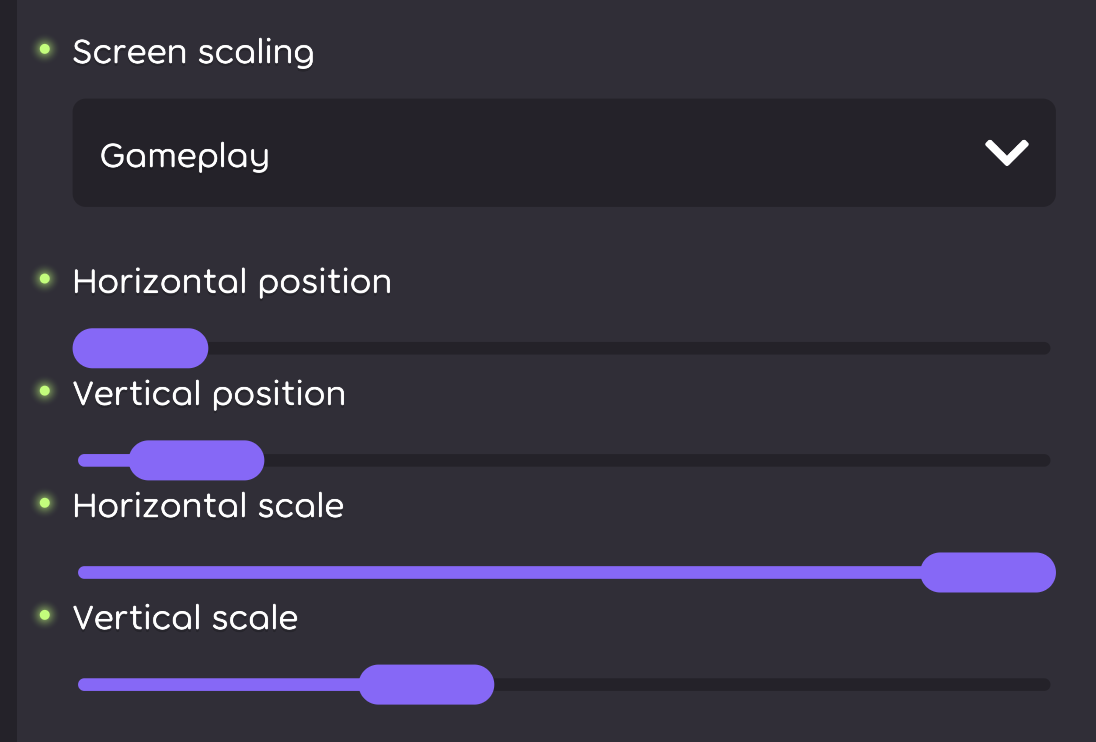Select the Horizontal position label
Image resolution: width=1096 pixels, height=742 pixels.
pyautogui.click(x=231, y=281)
